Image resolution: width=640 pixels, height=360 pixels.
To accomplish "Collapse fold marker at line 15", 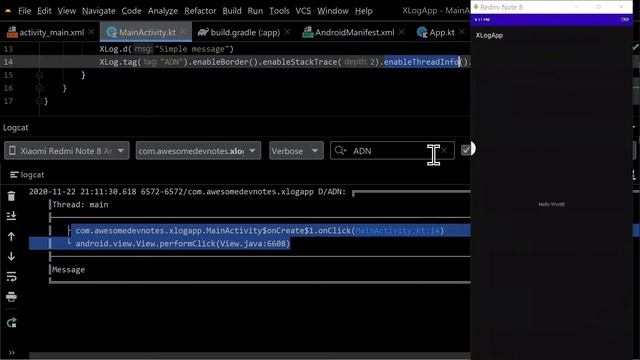I will pyautogui.click(x=40, y=75).
